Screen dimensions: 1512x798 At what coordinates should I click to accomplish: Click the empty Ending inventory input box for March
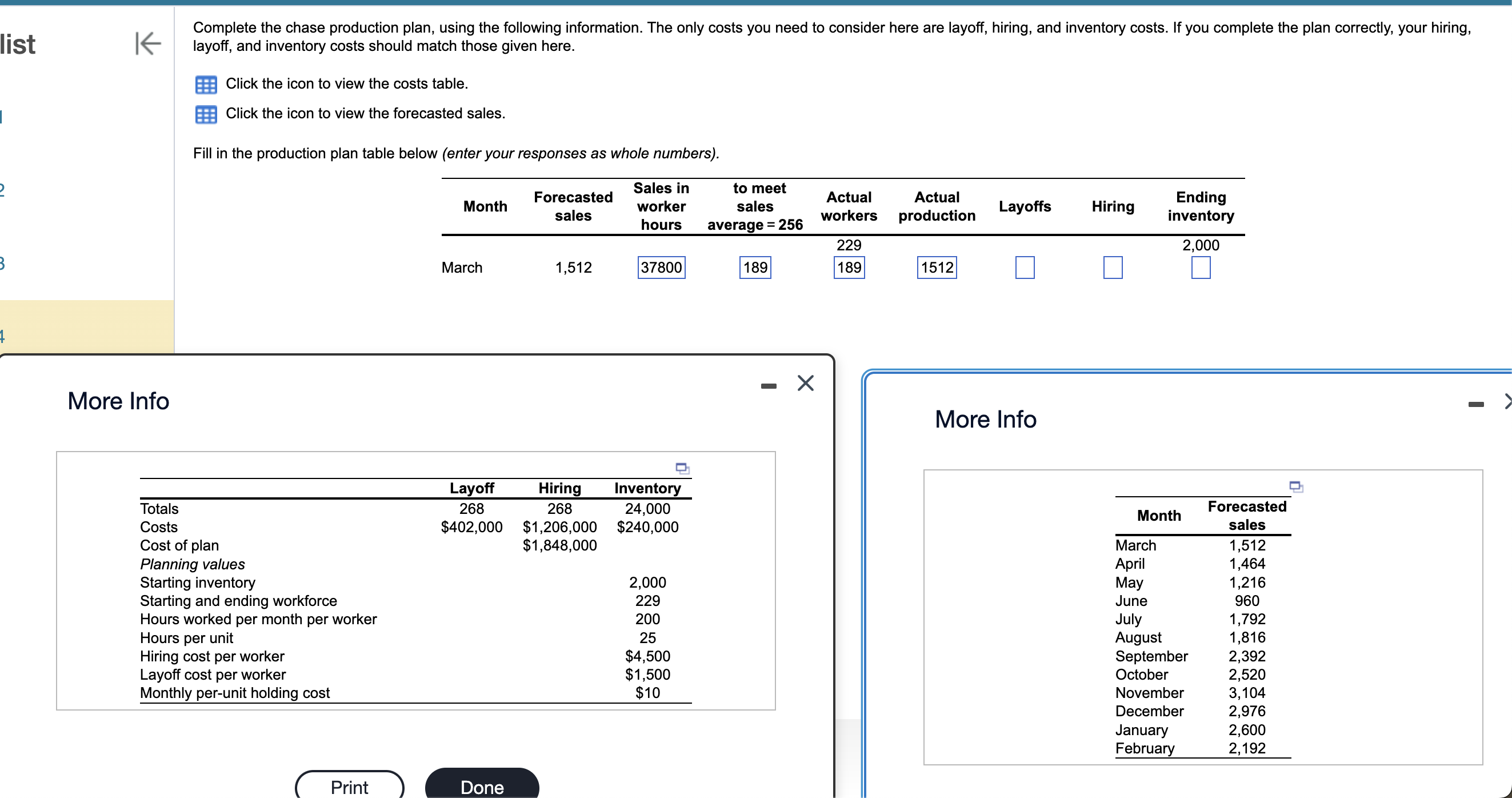(1200, 267)
